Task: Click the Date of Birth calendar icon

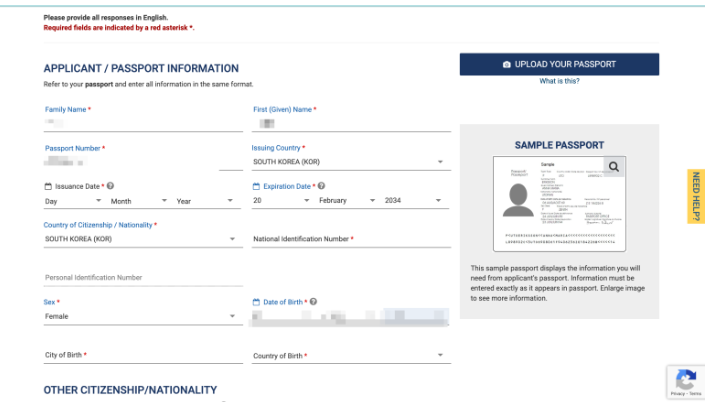Action: click(x=256, y=302)
